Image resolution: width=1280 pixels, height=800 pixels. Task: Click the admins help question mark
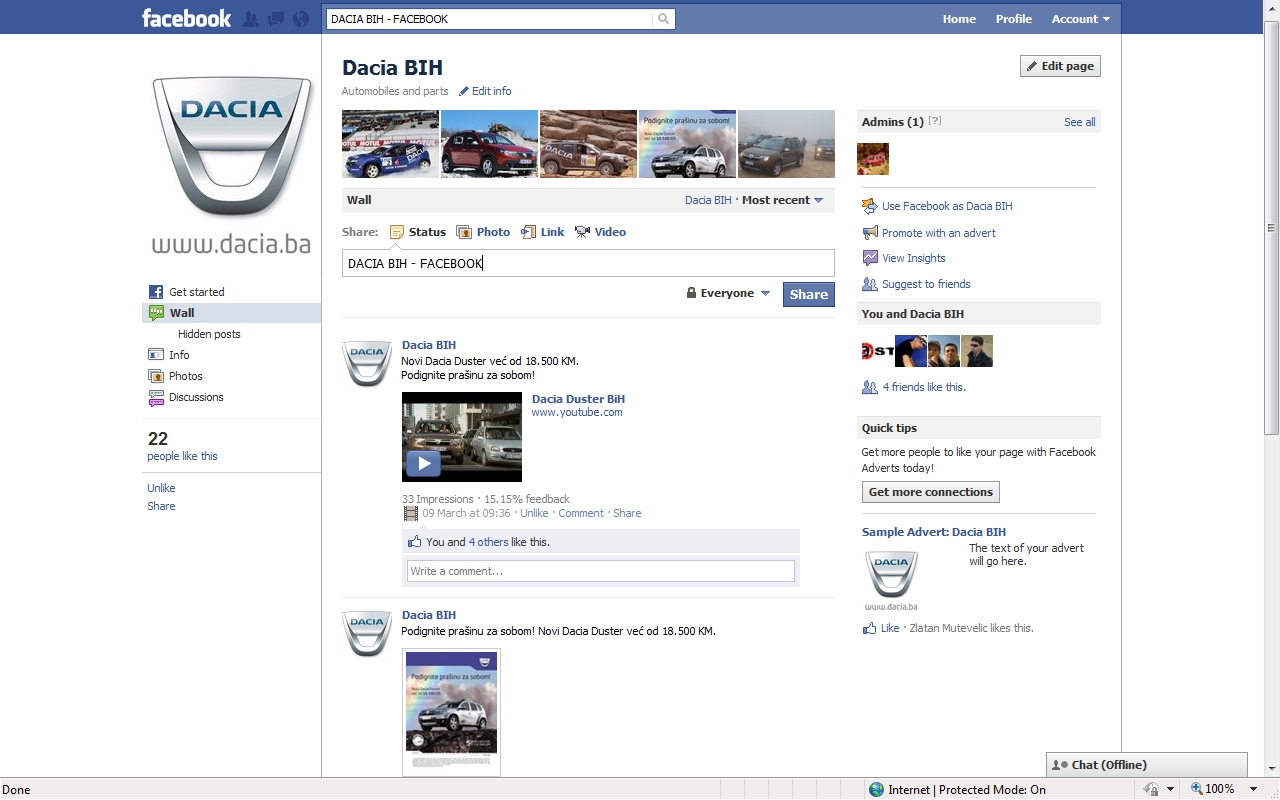[x=935, y=121]
